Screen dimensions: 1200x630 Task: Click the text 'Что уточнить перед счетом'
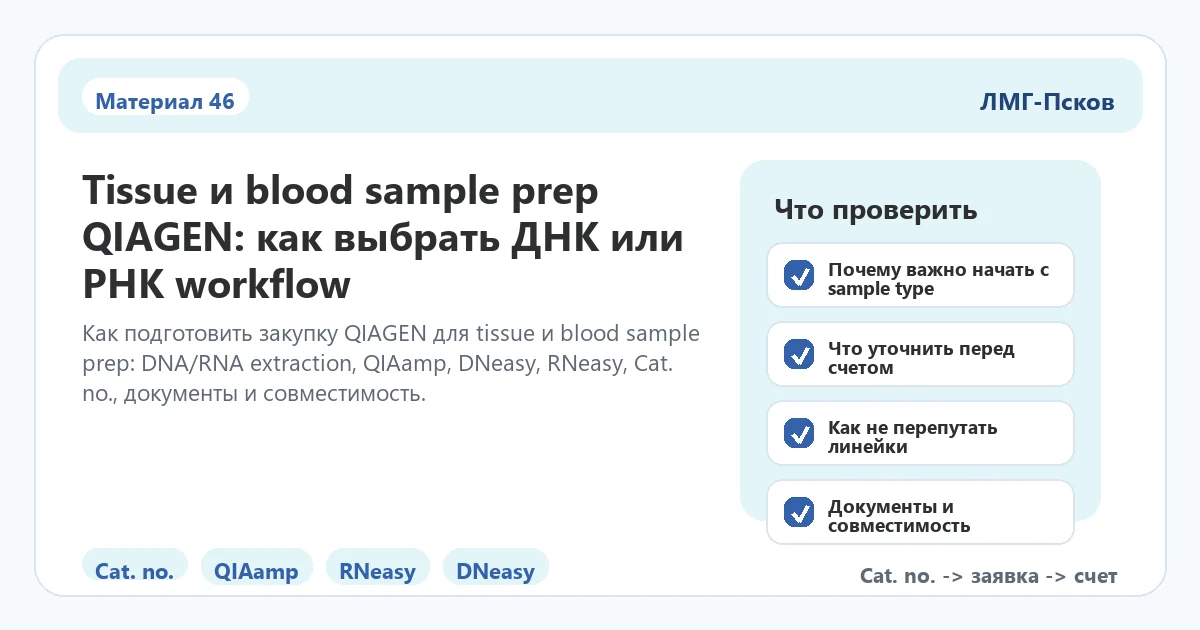tap(921, 358)
